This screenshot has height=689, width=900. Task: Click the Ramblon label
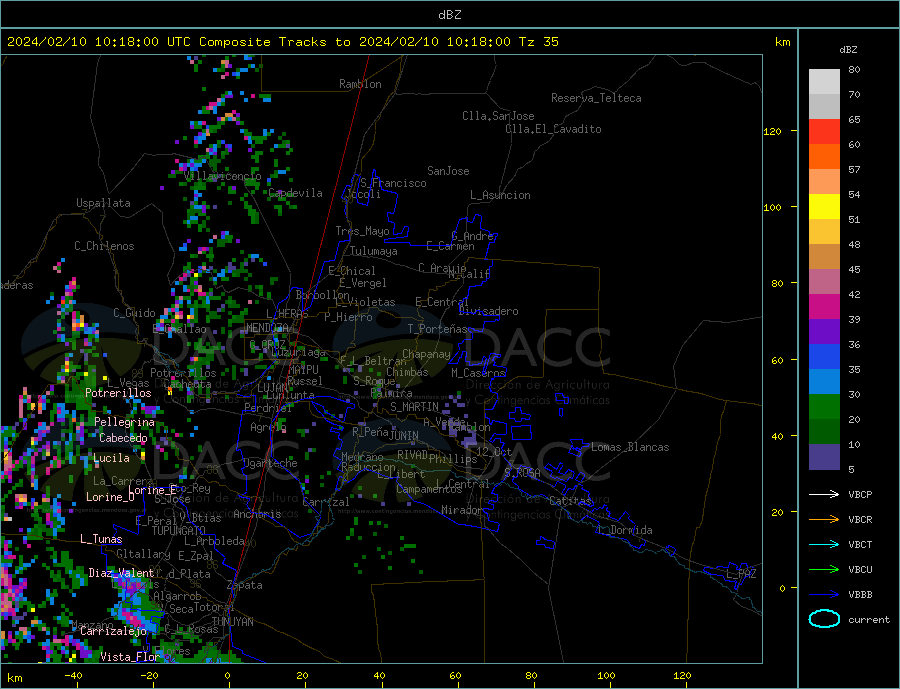(x=360, y=84)
